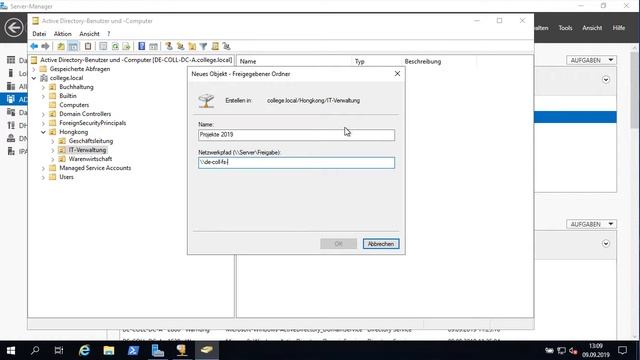Open the Tools menu in Server Manager
The image size is (640, 360).
click(565, 28)
